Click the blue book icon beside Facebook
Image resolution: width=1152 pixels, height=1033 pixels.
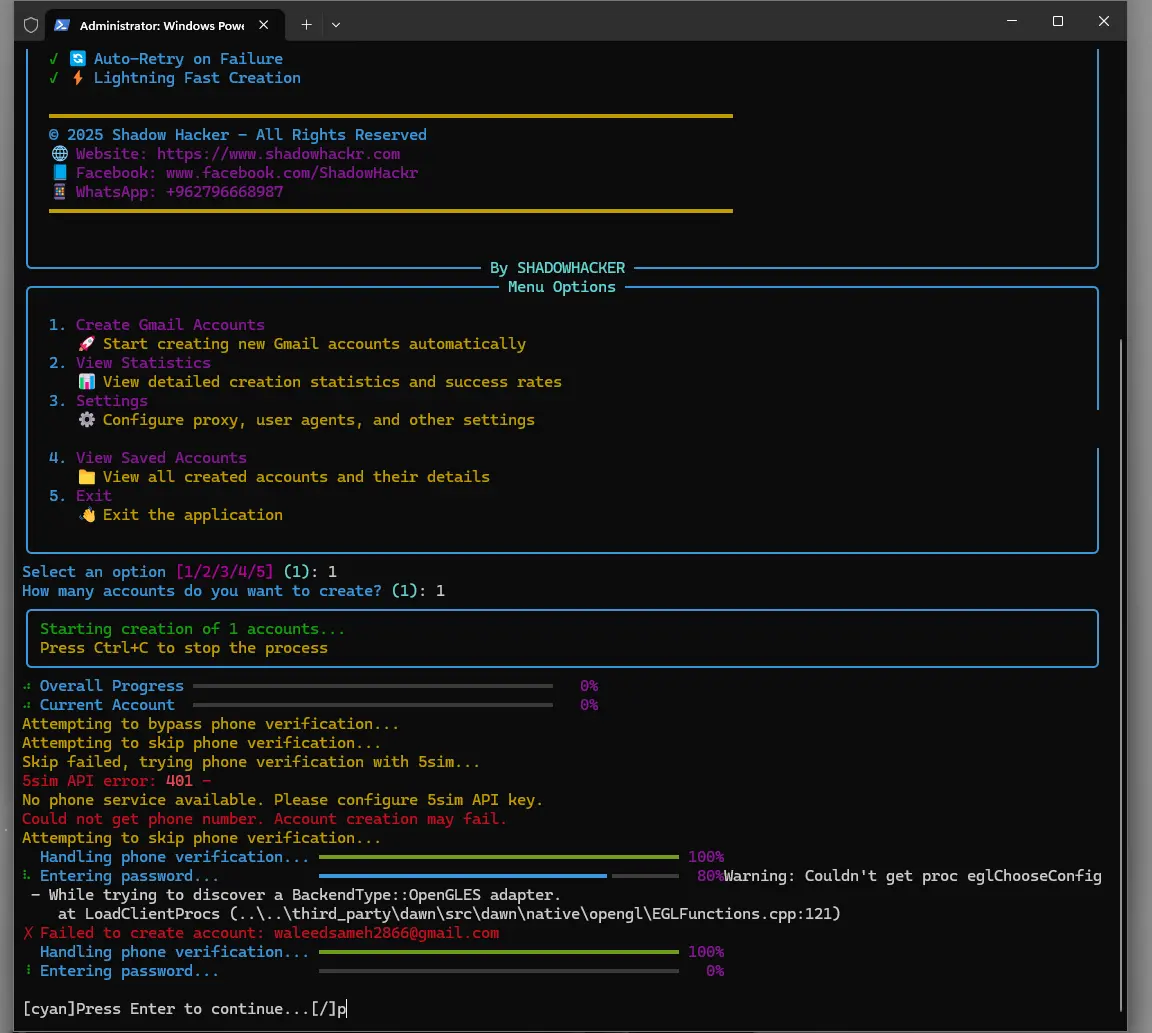pyautogui.click(x=60, y=173)
